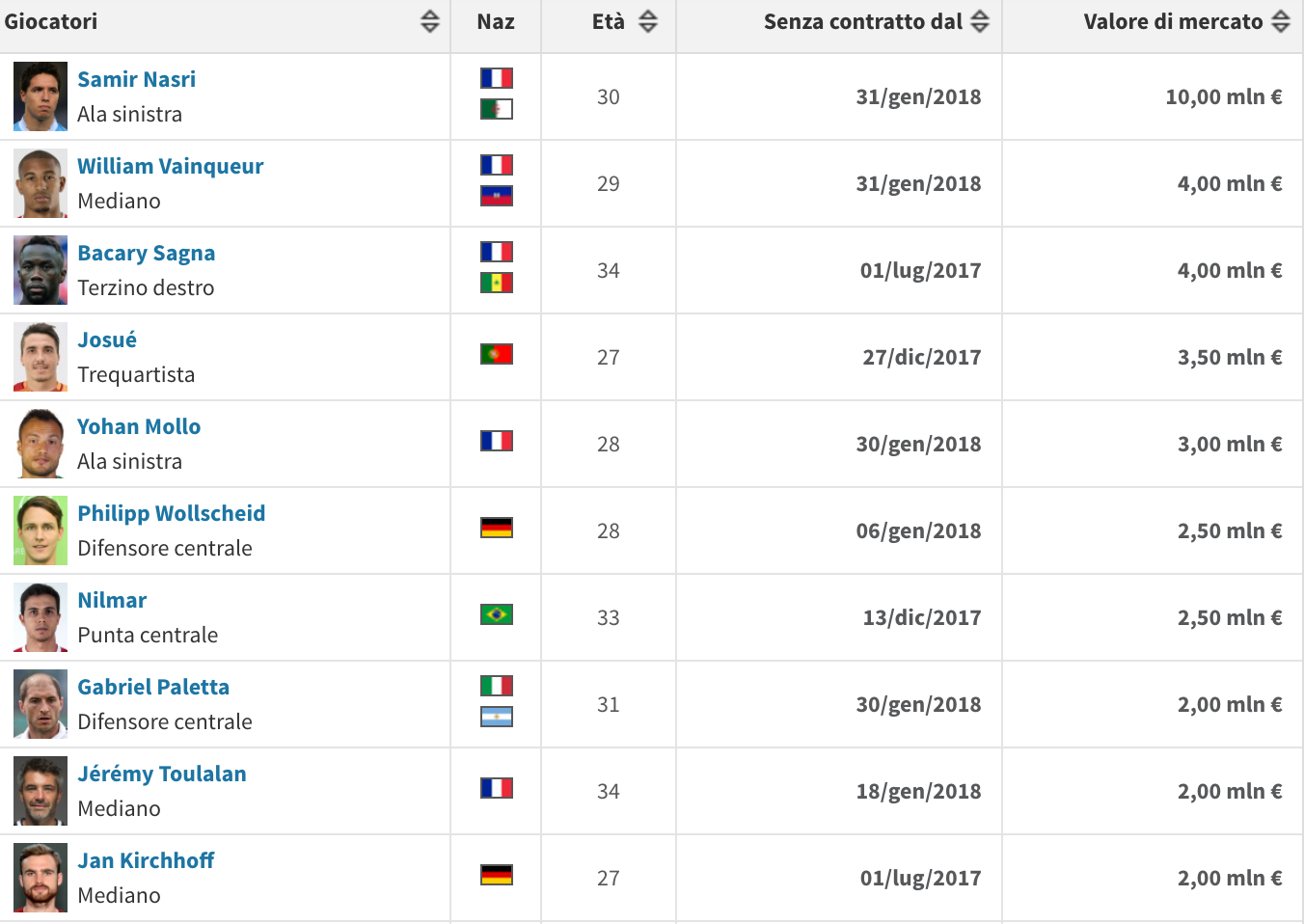Click Josué's player photo
Screen dimensions: 1304x924
tap(41, 357)
